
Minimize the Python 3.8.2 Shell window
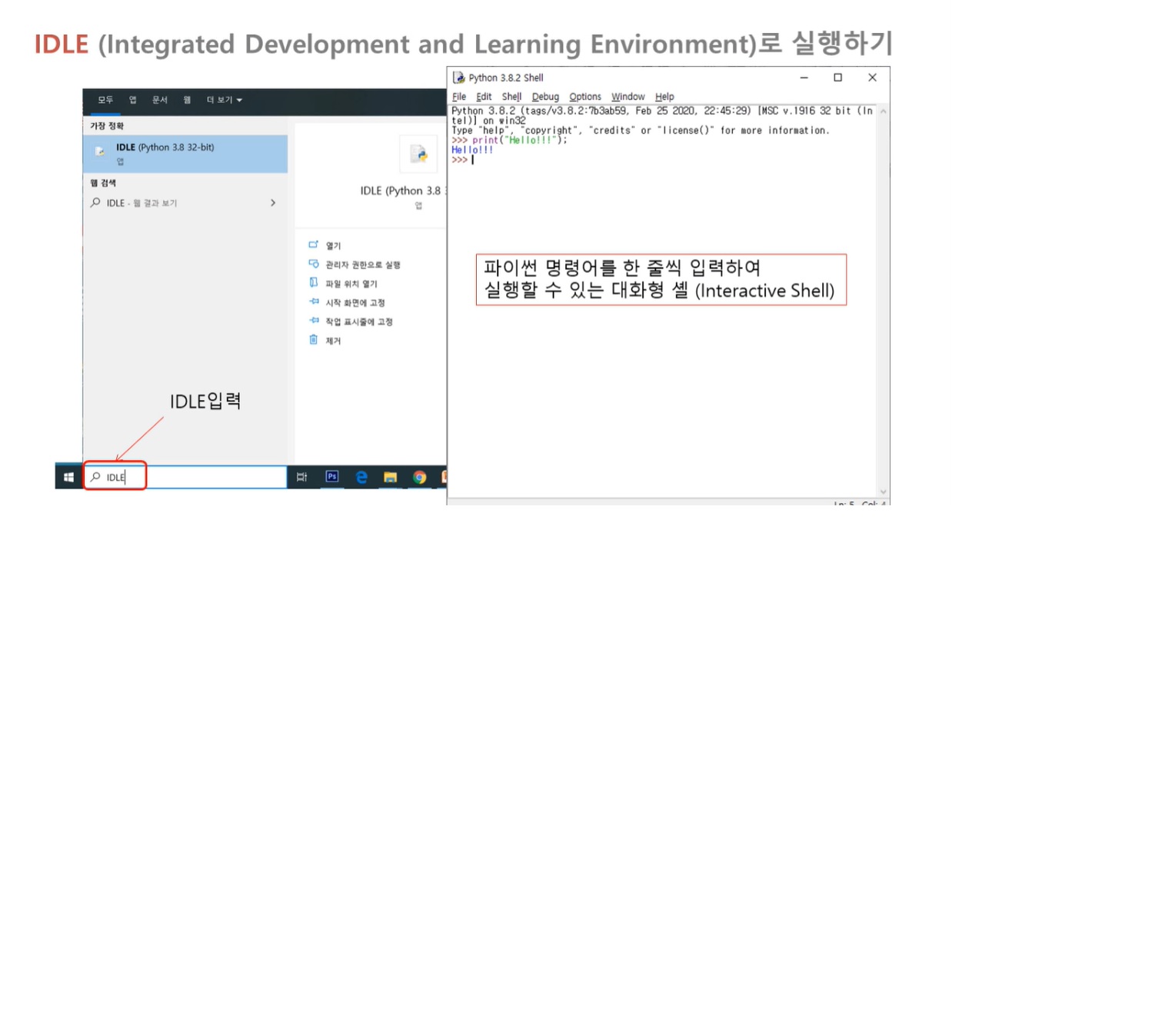point(804,78)
